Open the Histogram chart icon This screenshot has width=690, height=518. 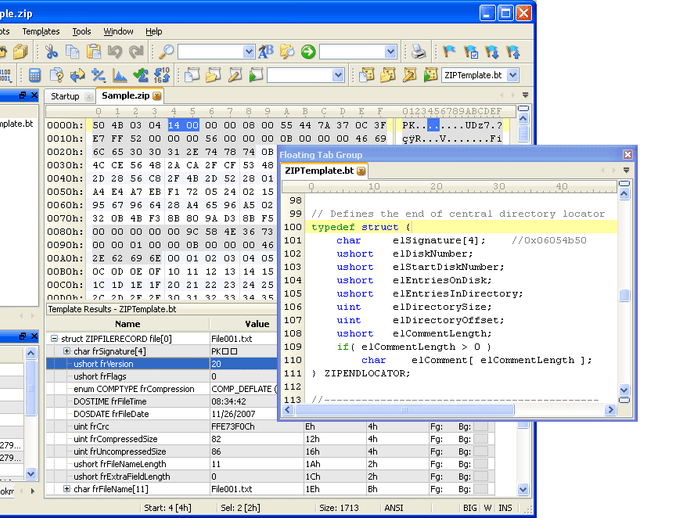tap(120, 75)
